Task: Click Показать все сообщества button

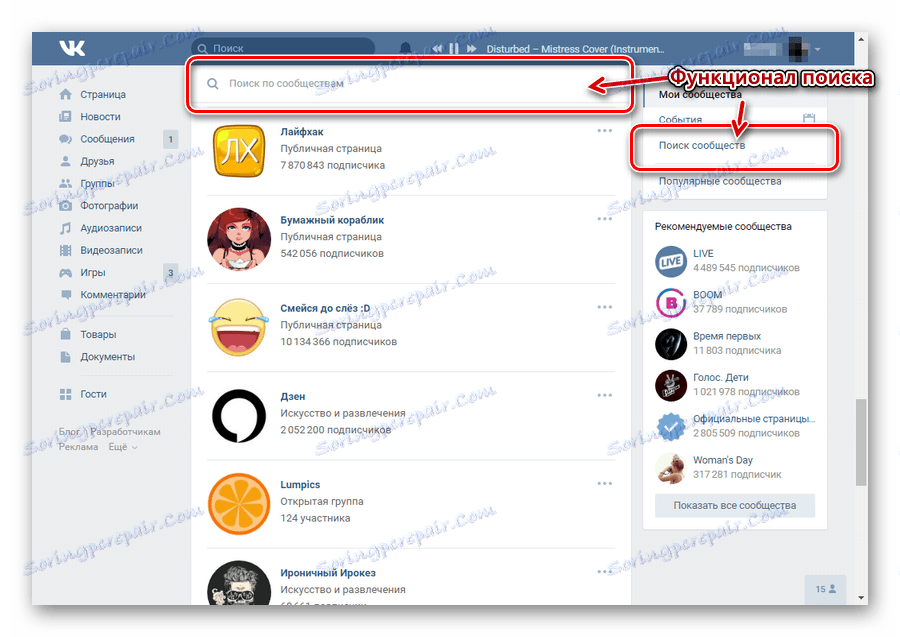Action: pos(735,506)
